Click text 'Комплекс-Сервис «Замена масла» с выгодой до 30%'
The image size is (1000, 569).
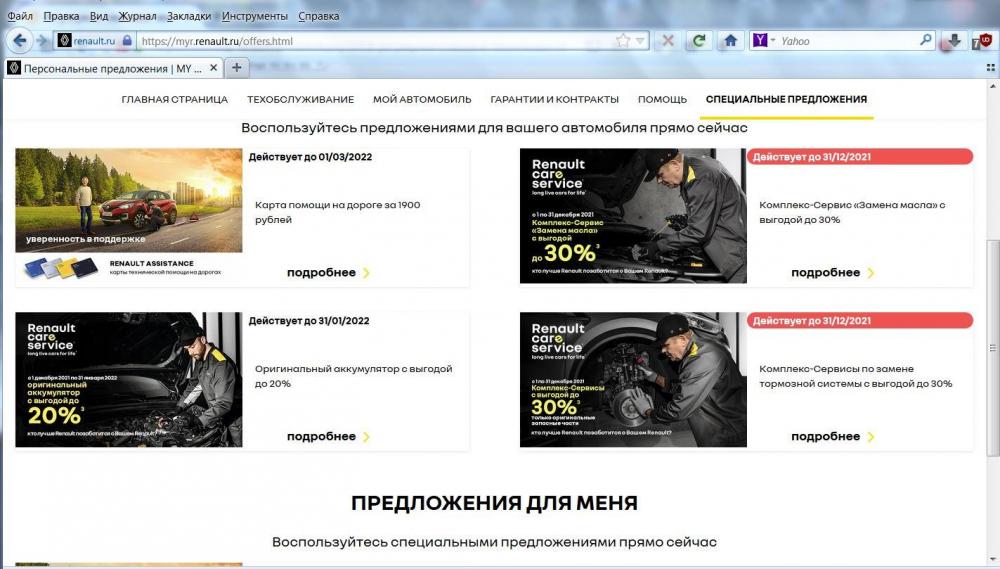[x=852, y=212]
